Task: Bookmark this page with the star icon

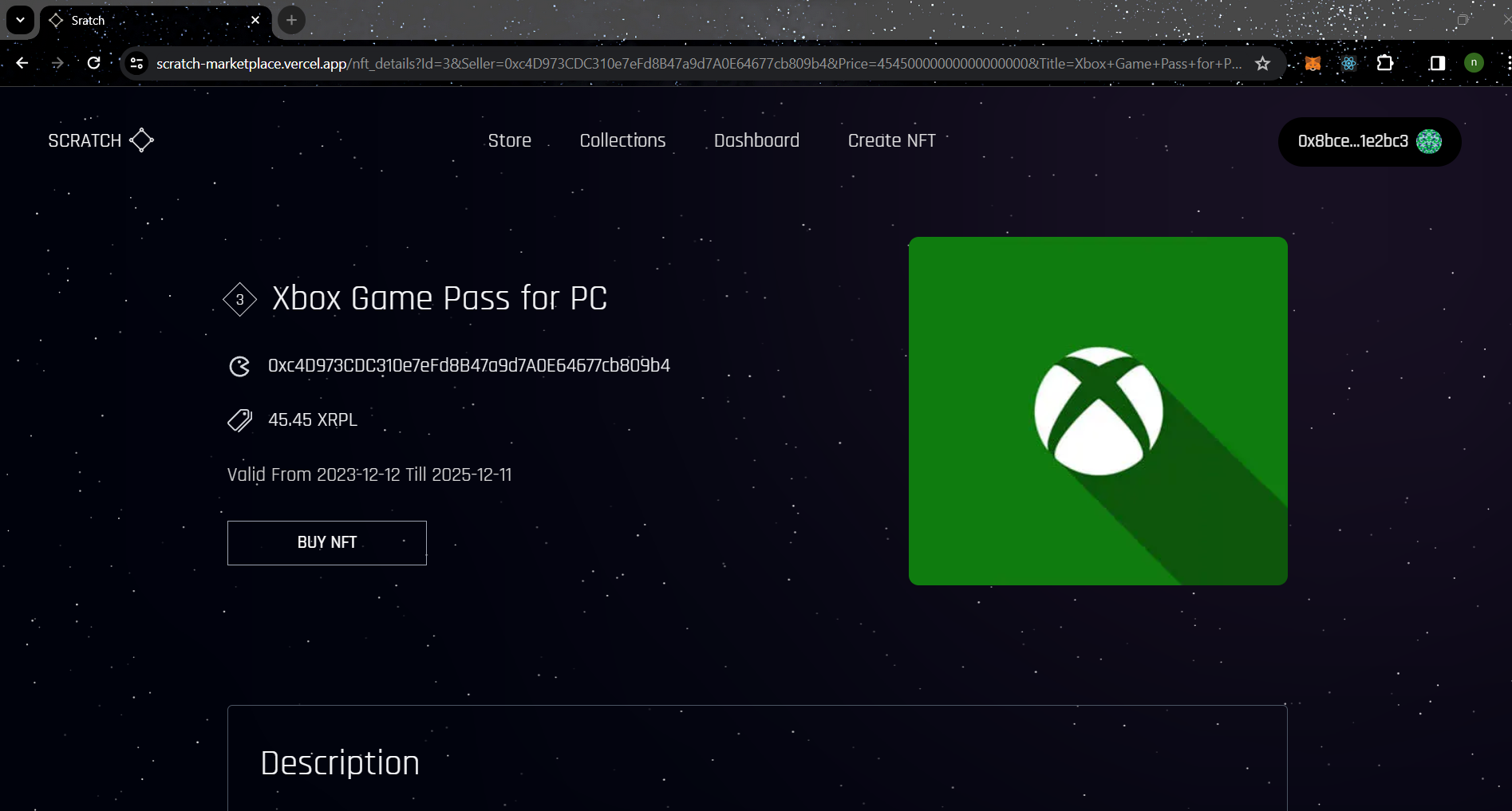Action: click(x=1262, y=63)
